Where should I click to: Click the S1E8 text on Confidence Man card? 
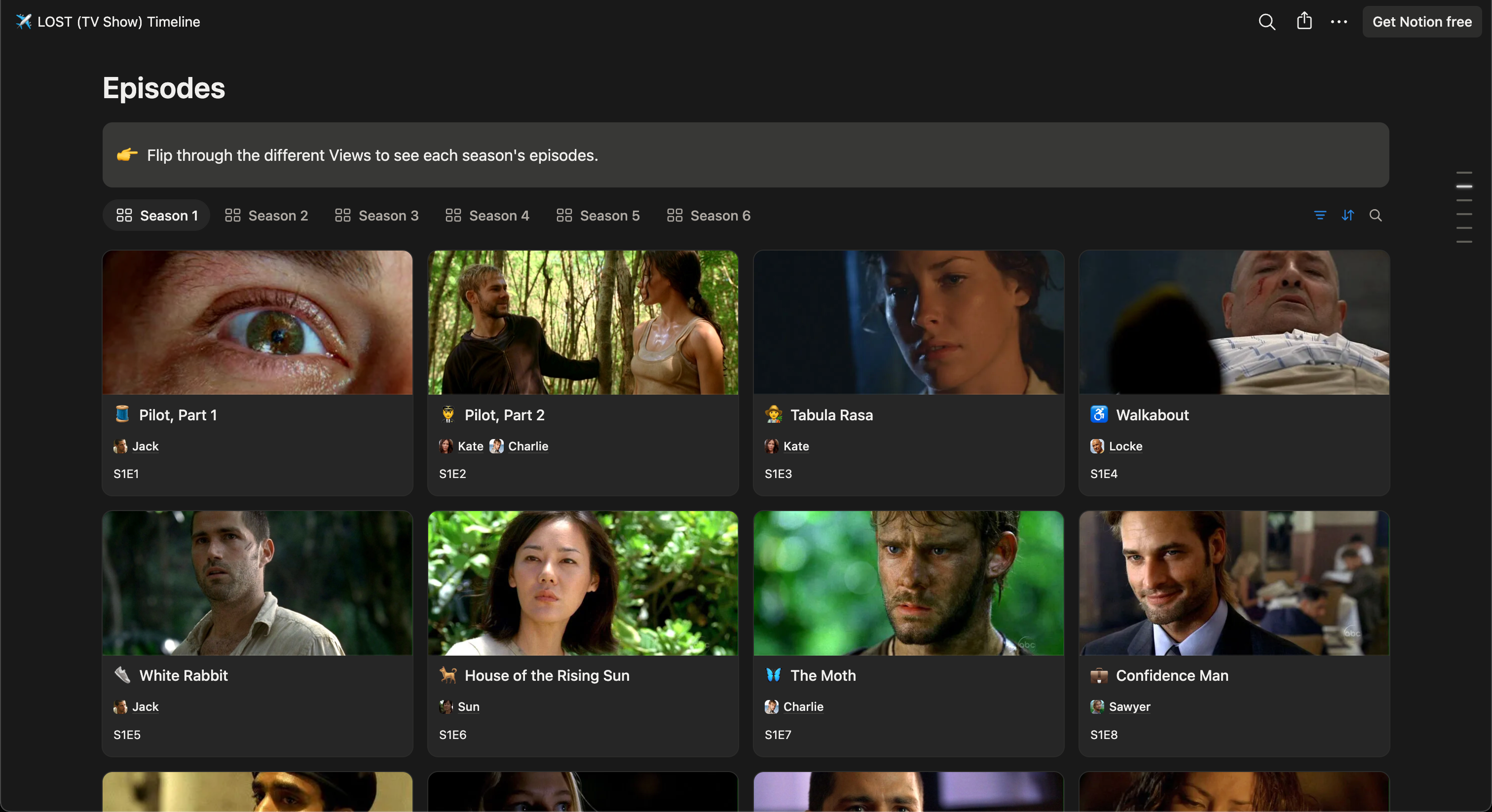tap(1103, 735)
